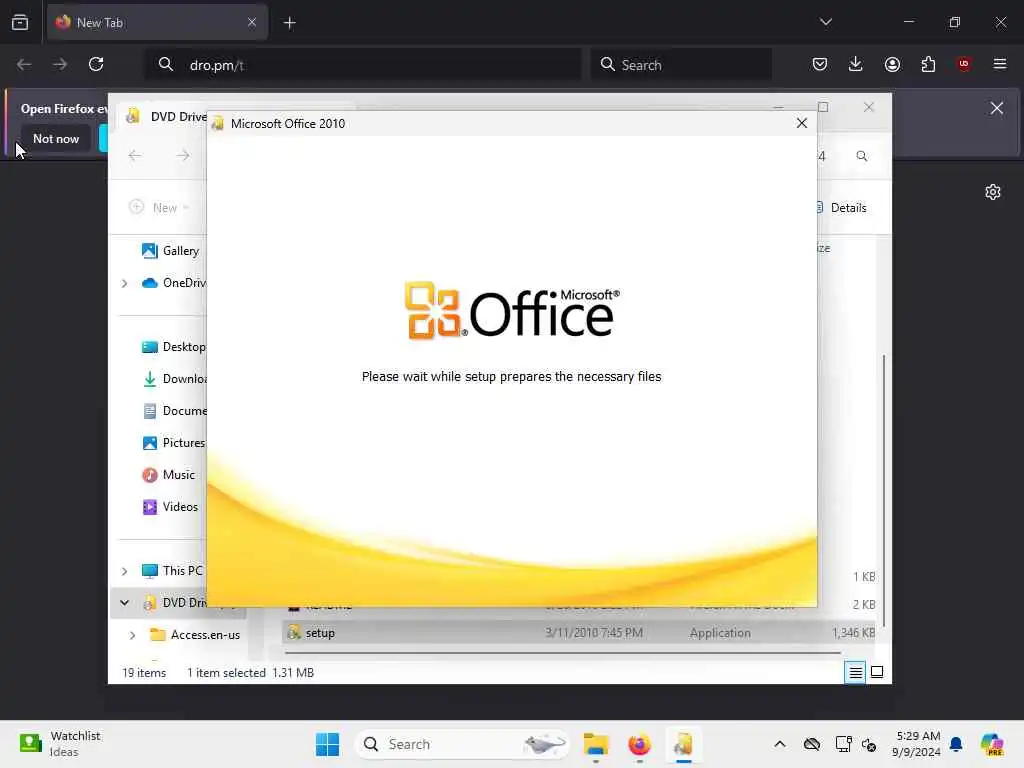The width and height of the screenshot is (1024, 768).
Task: Open Videos in the sidebar
Action: pyautogui.click(x=170, y=507)
